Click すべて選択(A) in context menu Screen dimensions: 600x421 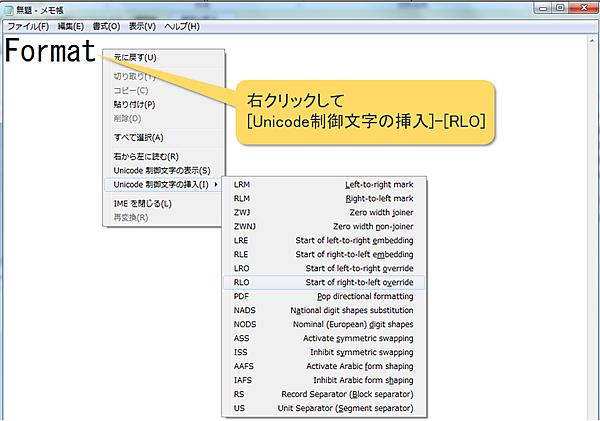click(139, 137)
